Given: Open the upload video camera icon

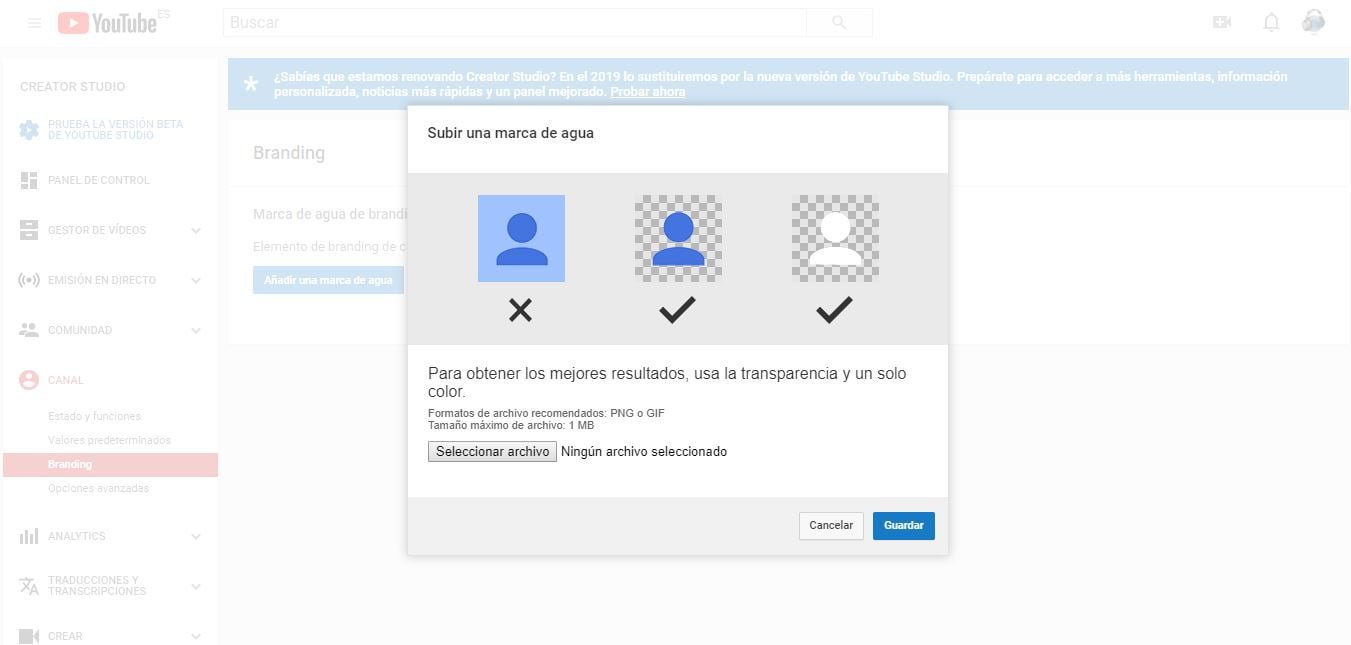Looking at the screenshot, I should [1221, 22].
